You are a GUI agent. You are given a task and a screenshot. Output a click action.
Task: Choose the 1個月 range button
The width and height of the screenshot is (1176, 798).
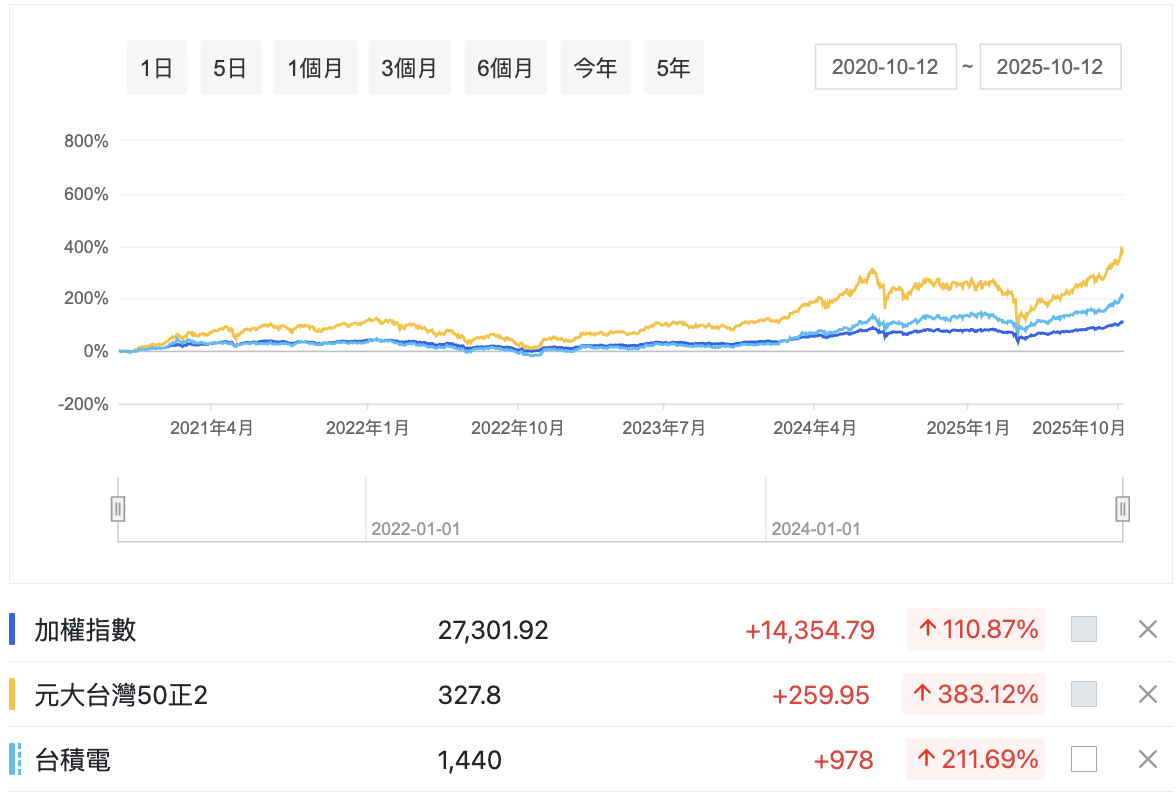[315, 68]
